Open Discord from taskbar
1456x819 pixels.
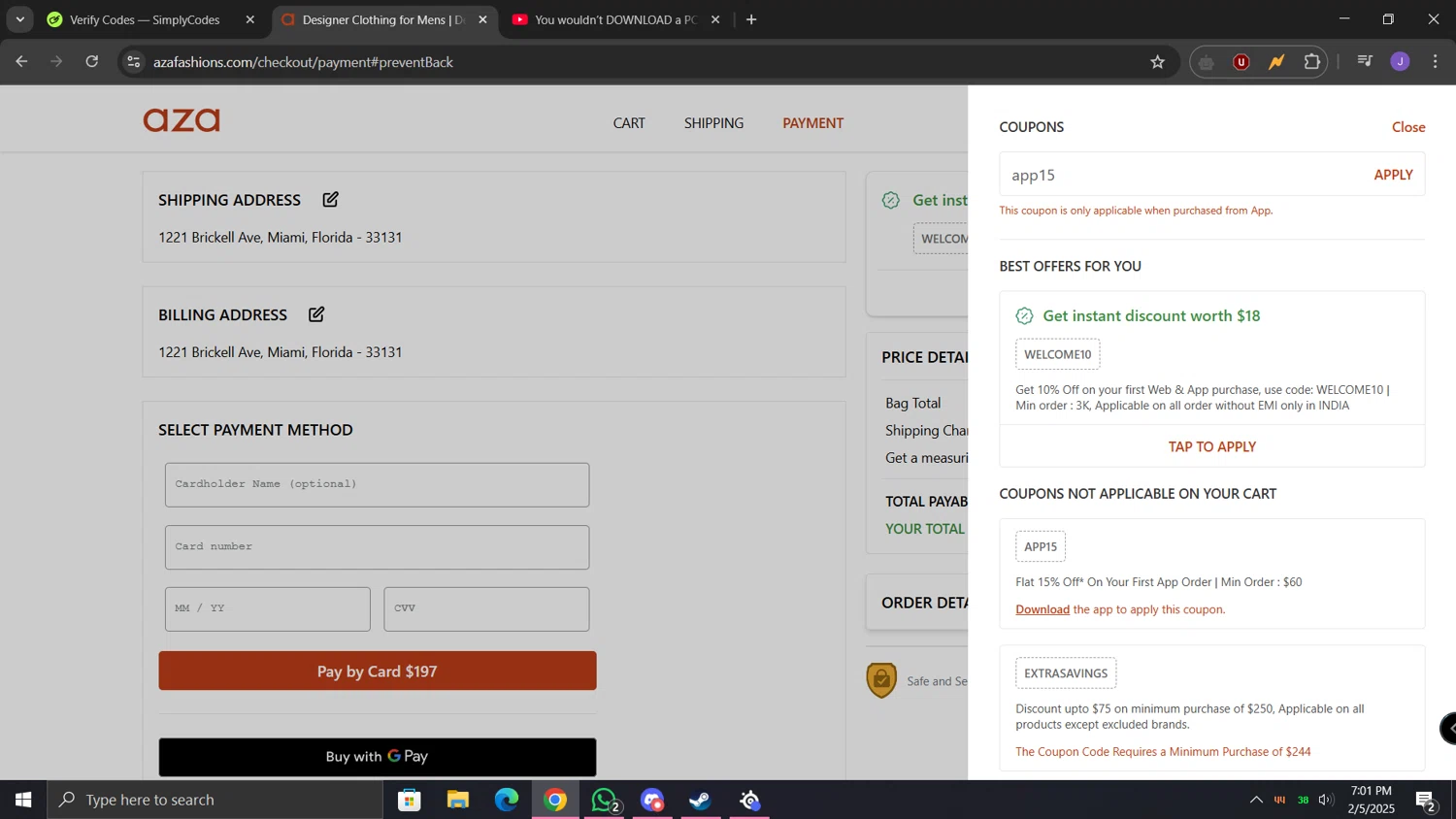click(652, 800)
